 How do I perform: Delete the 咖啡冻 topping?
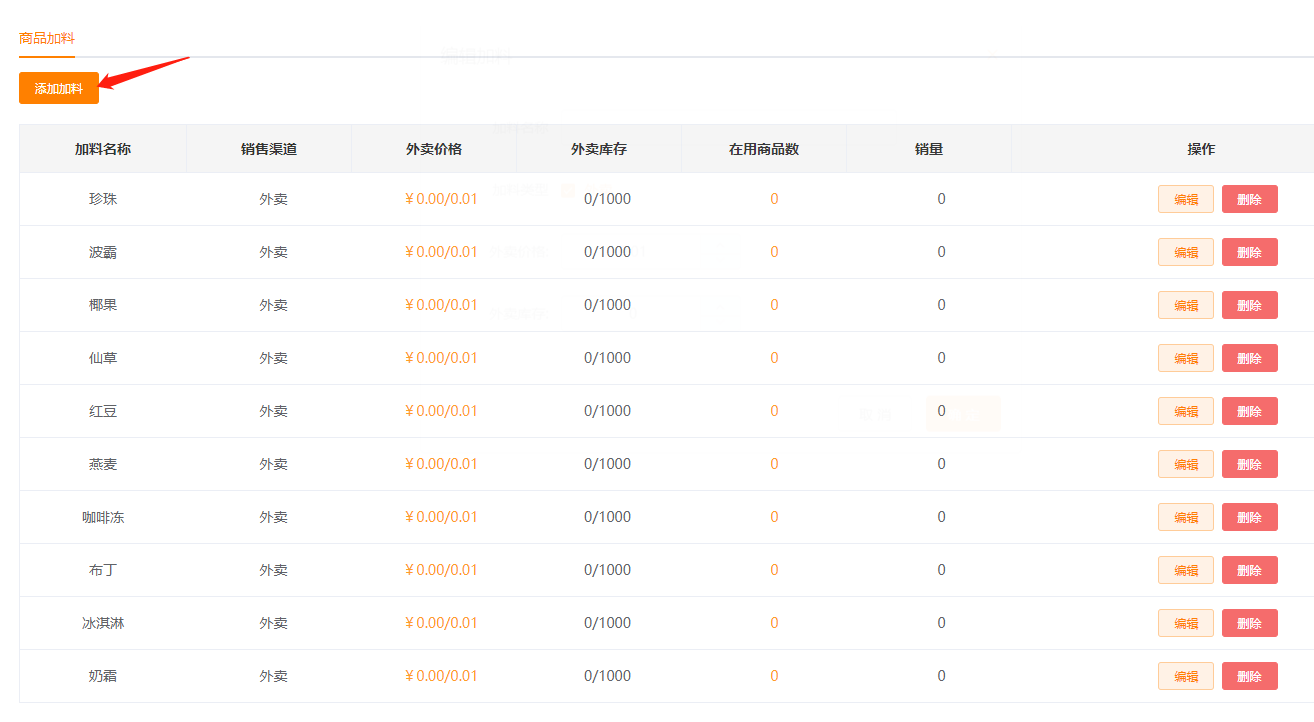1249,517
